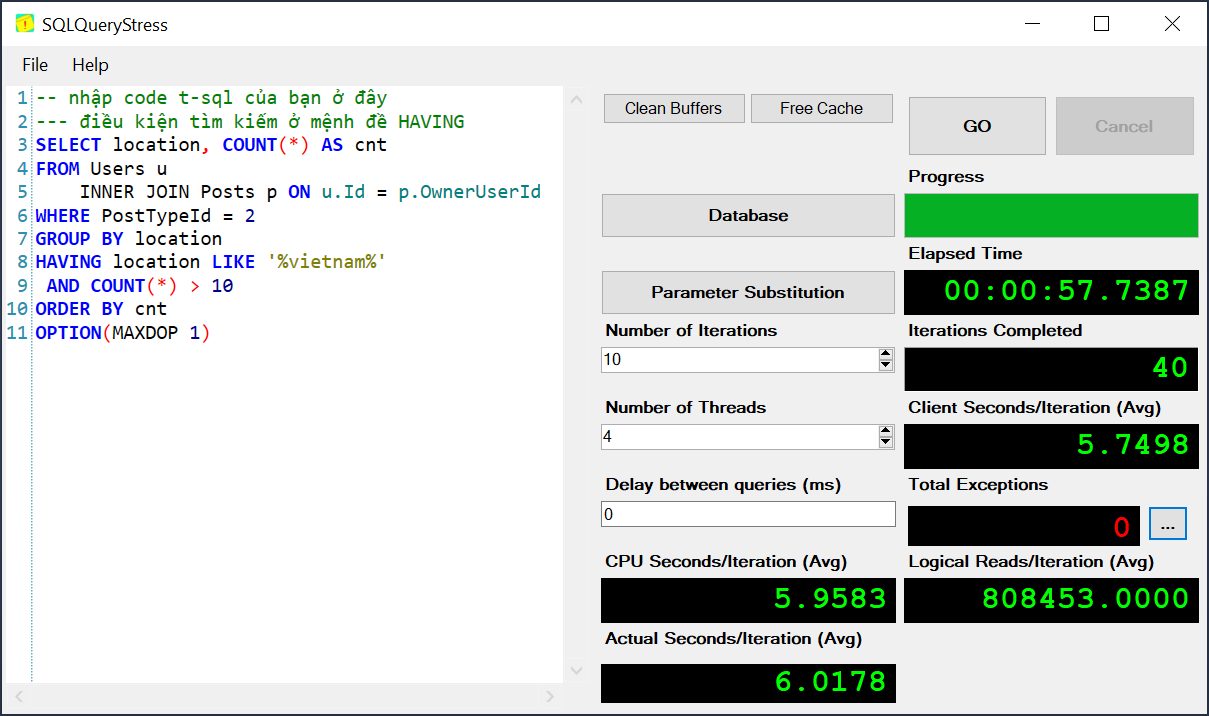
Task: Click the Free Cache button
Action: 821,108
